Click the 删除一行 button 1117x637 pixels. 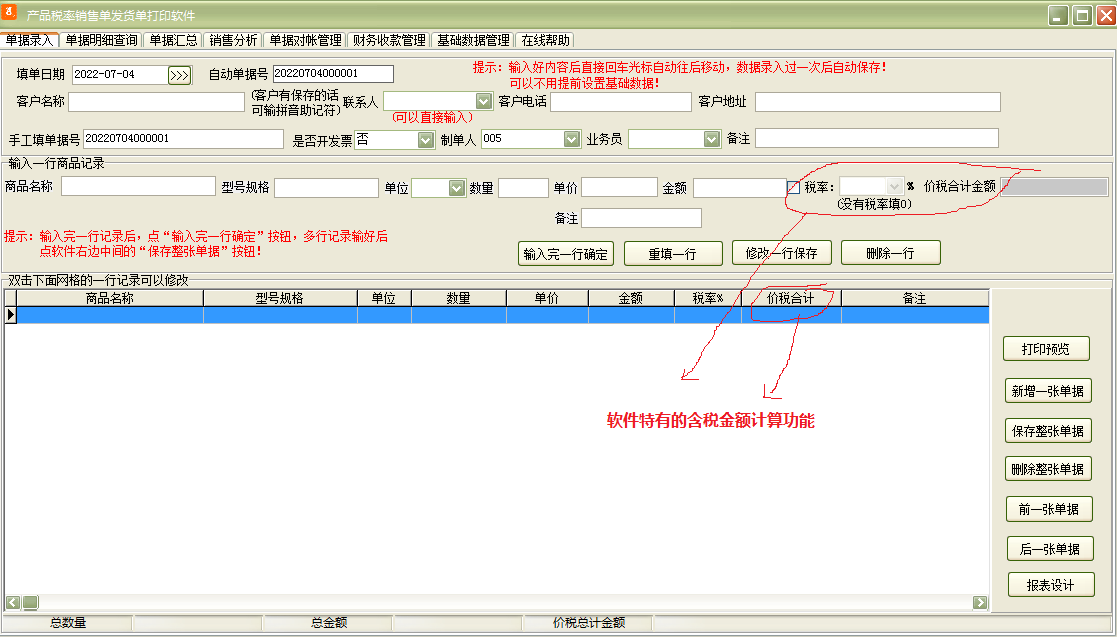890,253
